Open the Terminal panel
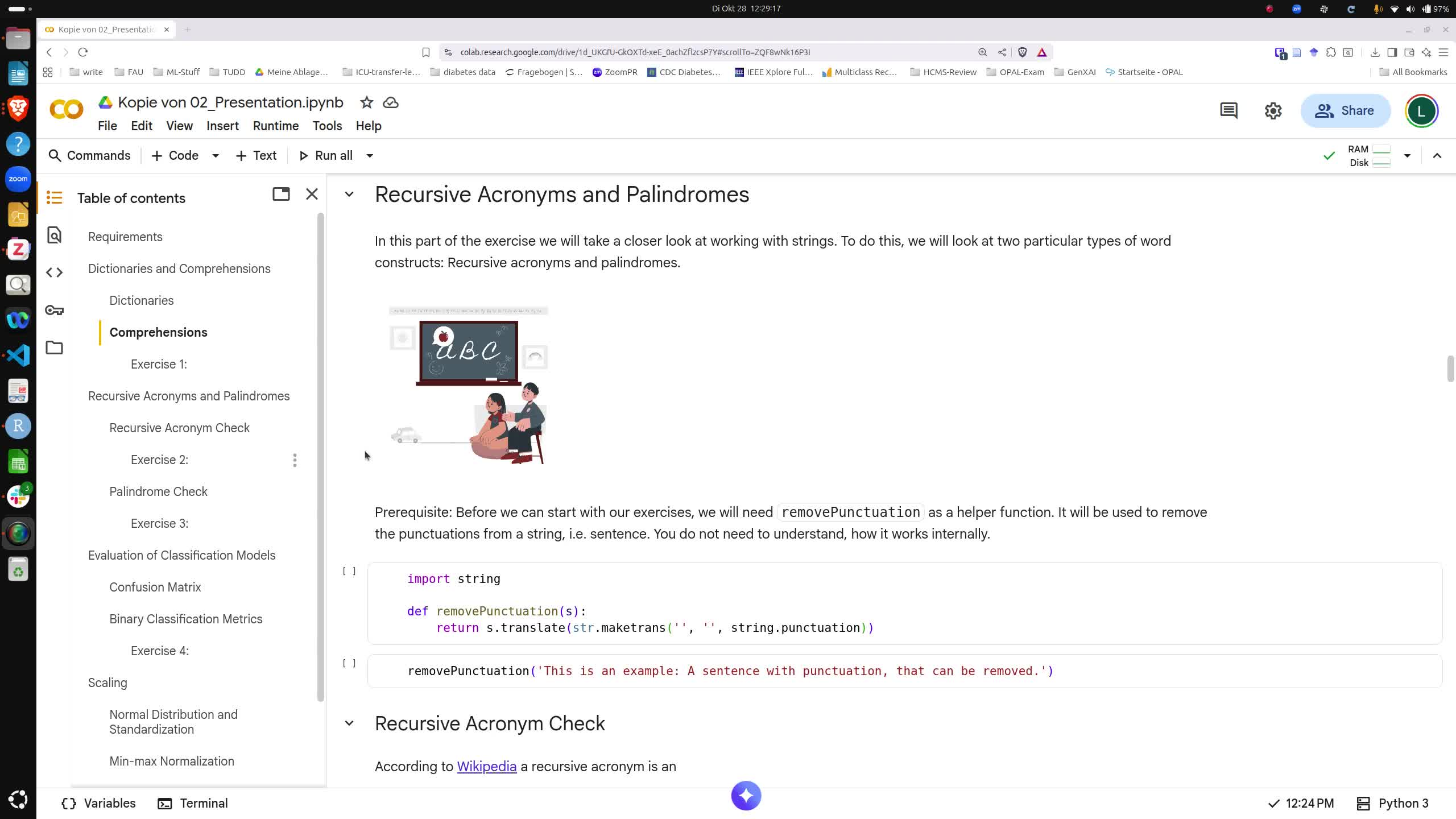Image resolution: width=1456 pixels, height=819 pixels. point(193,803)
